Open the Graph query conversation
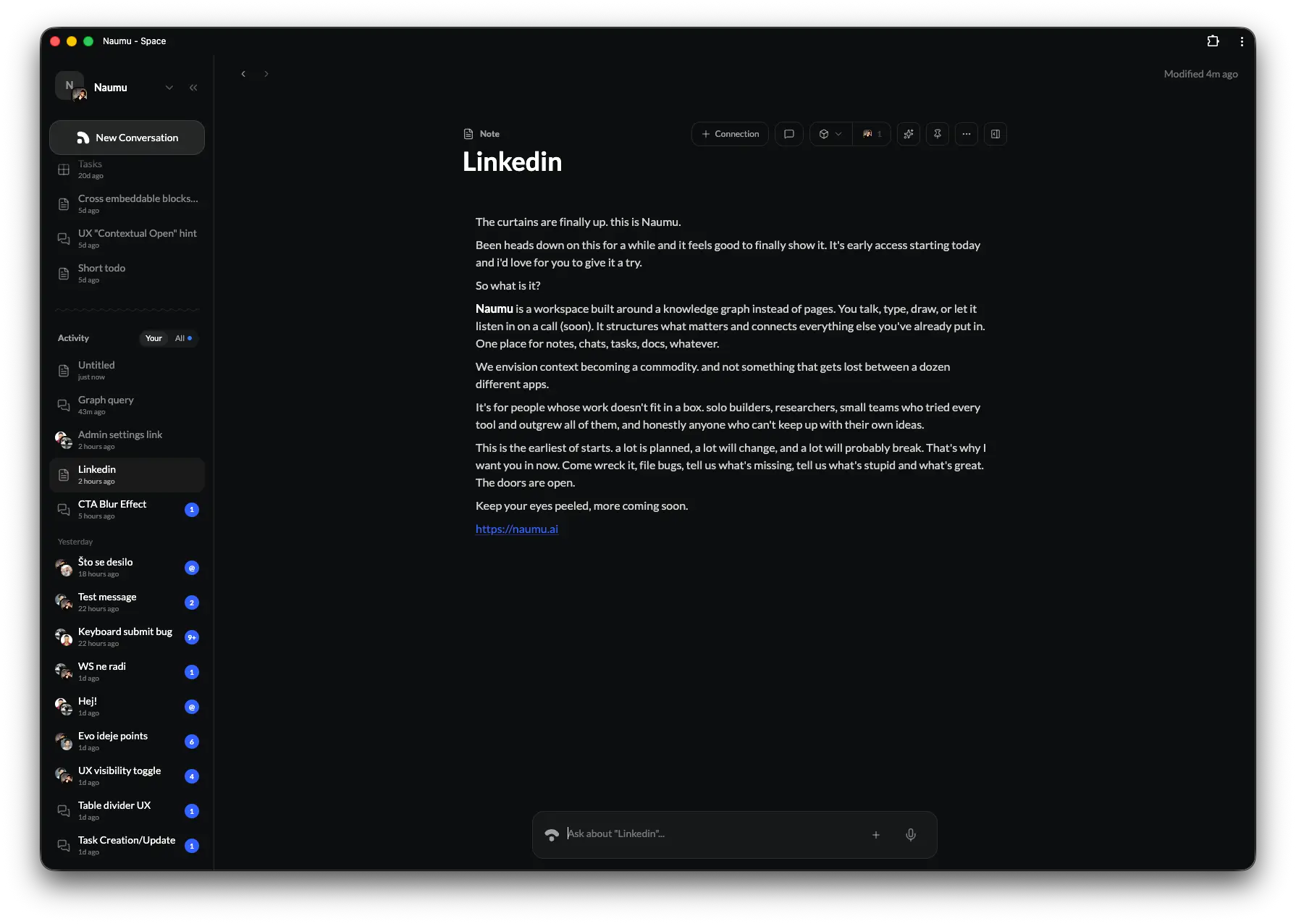 [x=127, y=405]
